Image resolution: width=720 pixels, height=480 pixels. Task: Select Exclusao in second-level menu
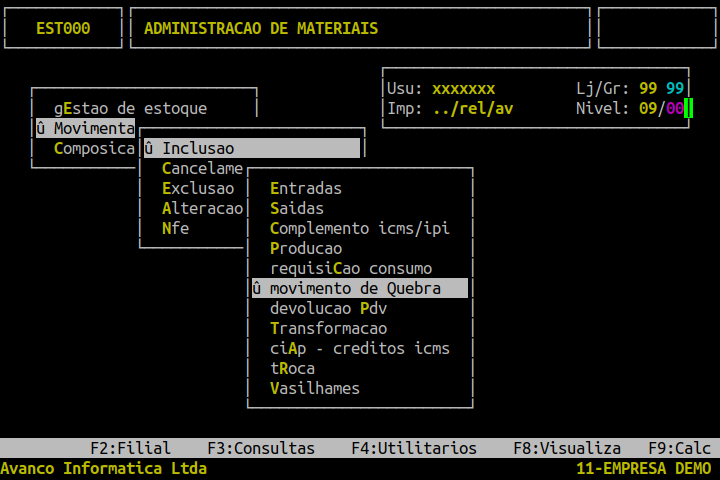tap(198, 188)
